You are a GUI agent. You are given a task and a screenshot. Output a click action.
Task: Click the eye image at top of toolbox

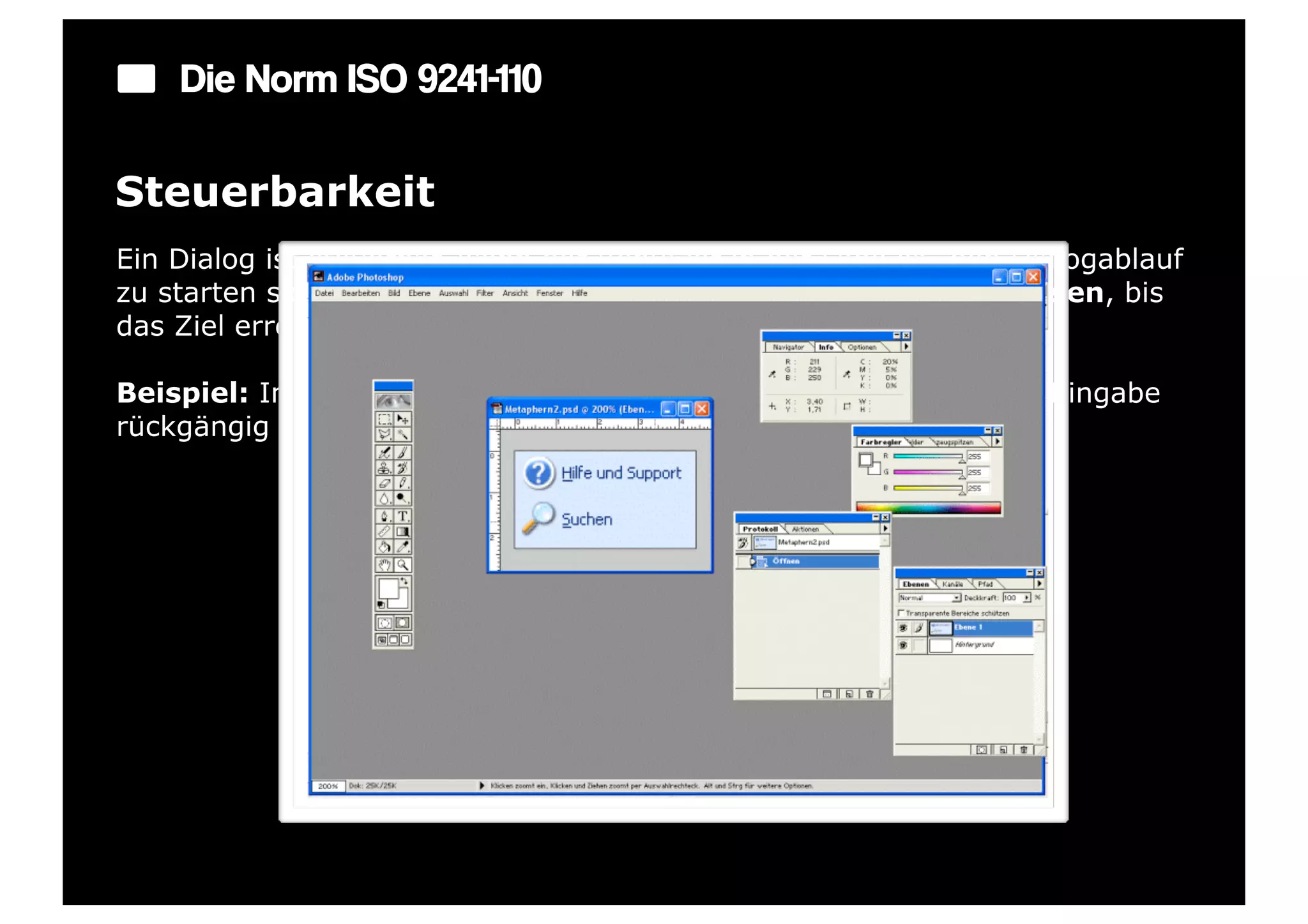393,400
